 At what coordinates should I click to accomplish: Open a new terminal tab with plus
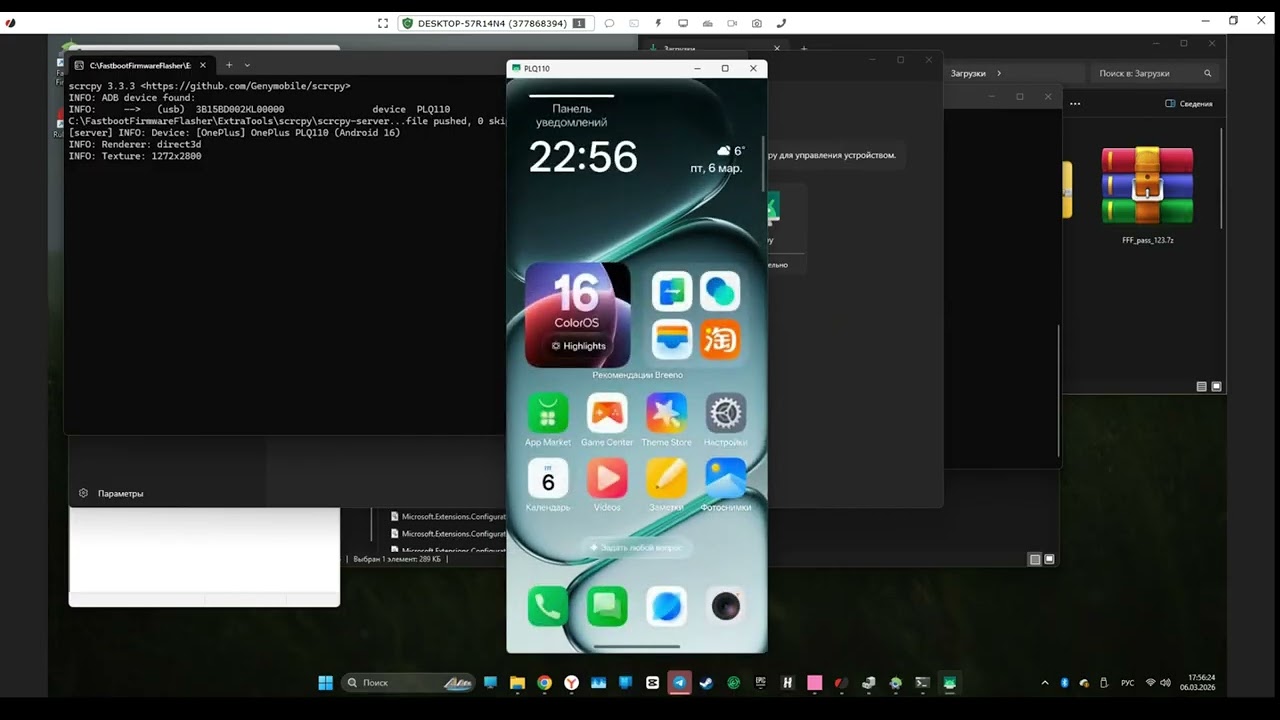229,65
